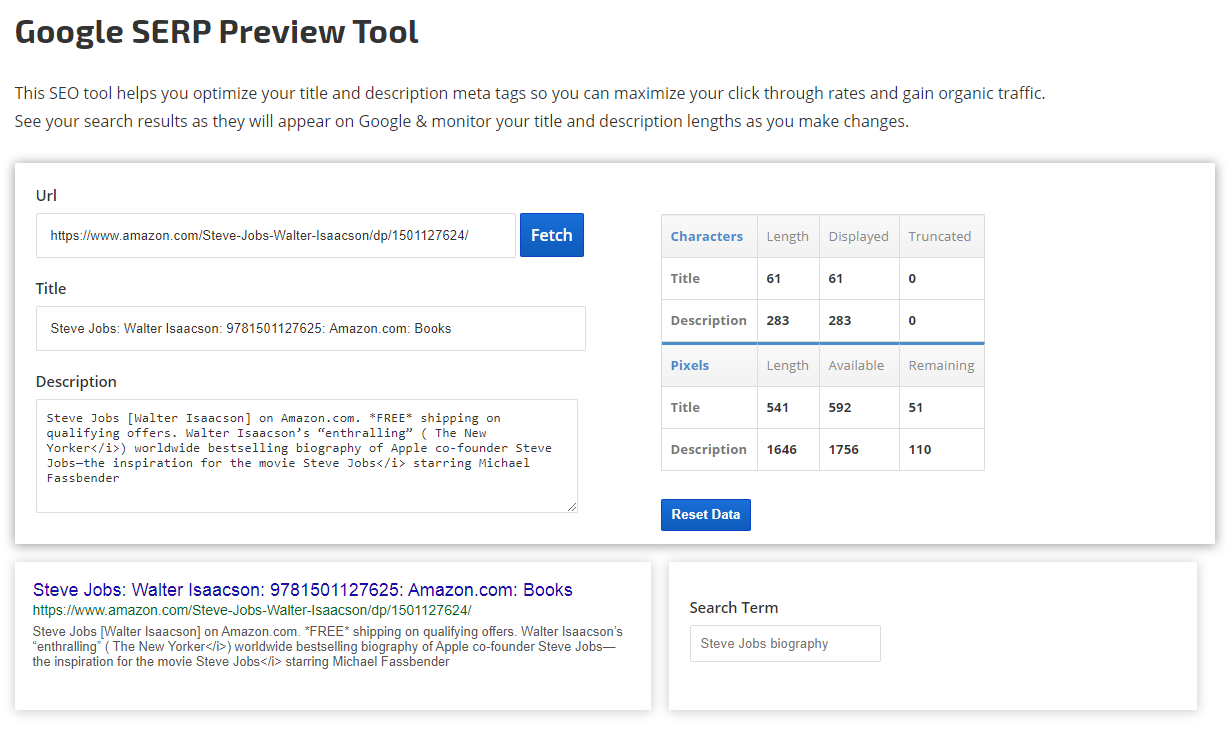The width and height of the screenshot is (1227, 734).
Task: Select the Pixels table header
Action: coord(690,366)
